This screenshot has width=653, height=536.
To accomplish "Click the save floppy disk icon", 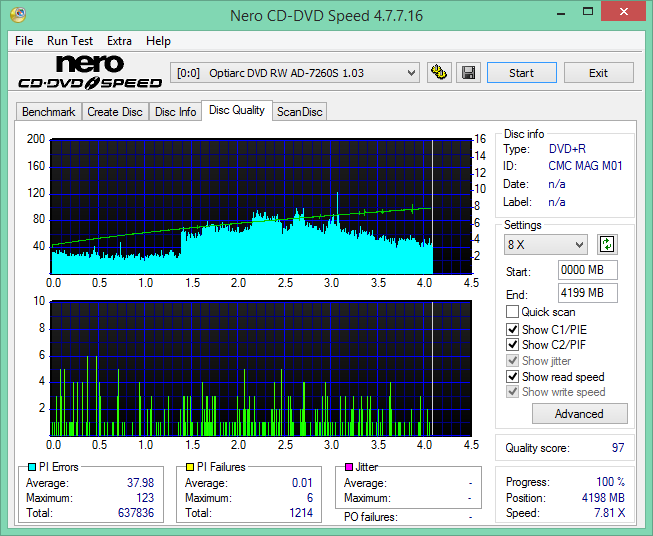I will pos(469,73).
